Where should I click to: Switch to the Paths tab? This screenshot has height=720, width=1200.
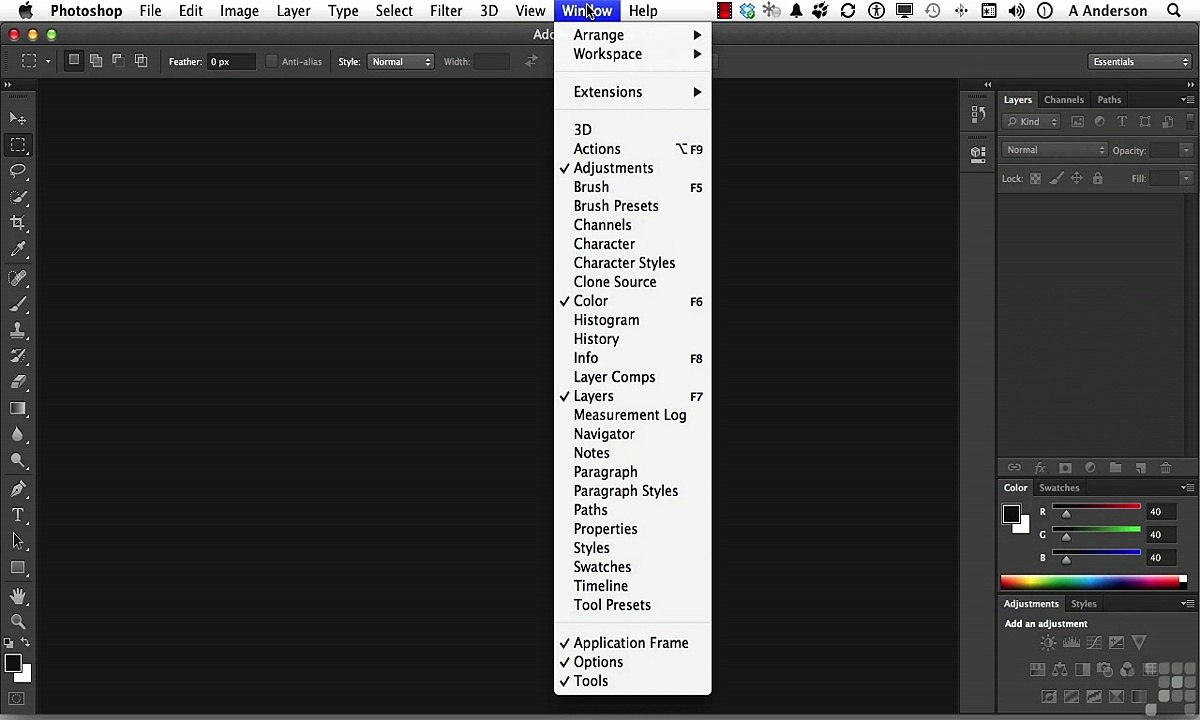[x=1109, y=100]
